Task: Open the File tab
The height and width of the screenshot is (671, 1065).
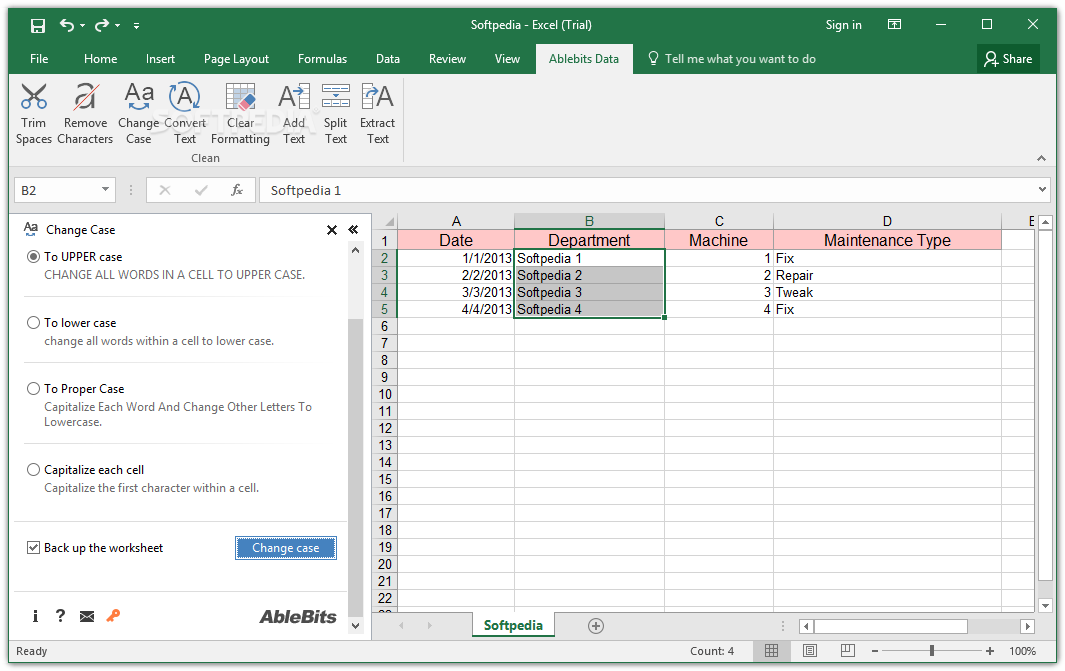Action: click(x=39, y=59)
